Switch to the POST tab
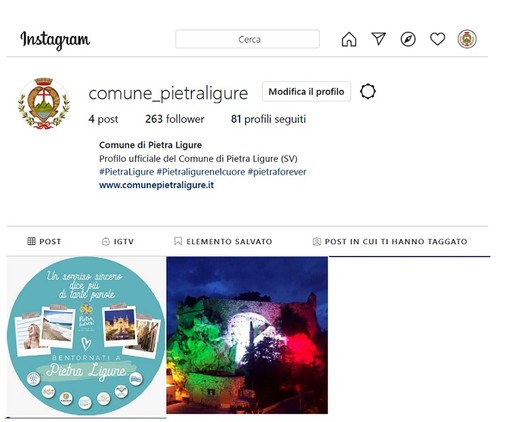Image resolution: width=510 pixels, height=422 pixels. point(44,241)
